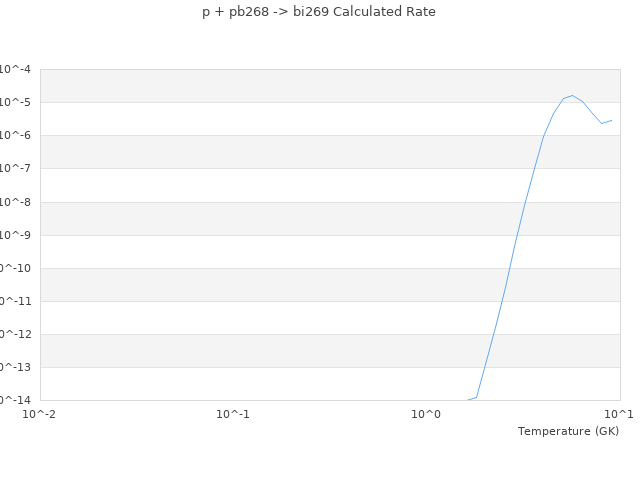
Task: Click the 10^-4 y-axis tick label
Action: [x=16, y=69]
